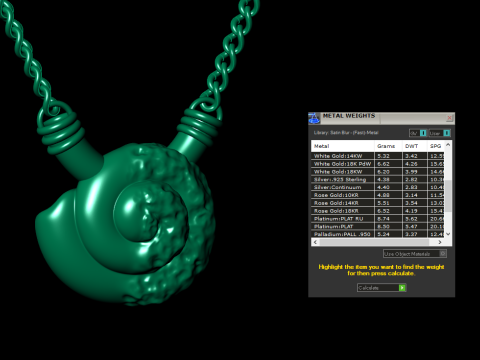The width and height of the screenshot is (480, 360).
Task: Click the metal list scroll up arrow
Action: tap(448, 145)
